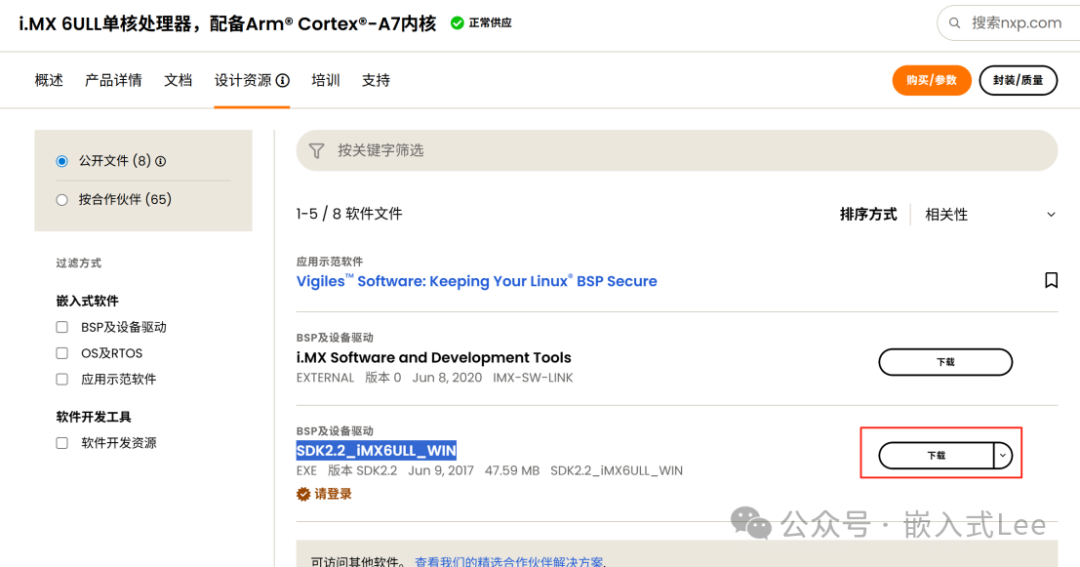The image size is (1080, 567).
Task: Bookmark the Vigiles Software entry
Action: tap(1051, 280)
